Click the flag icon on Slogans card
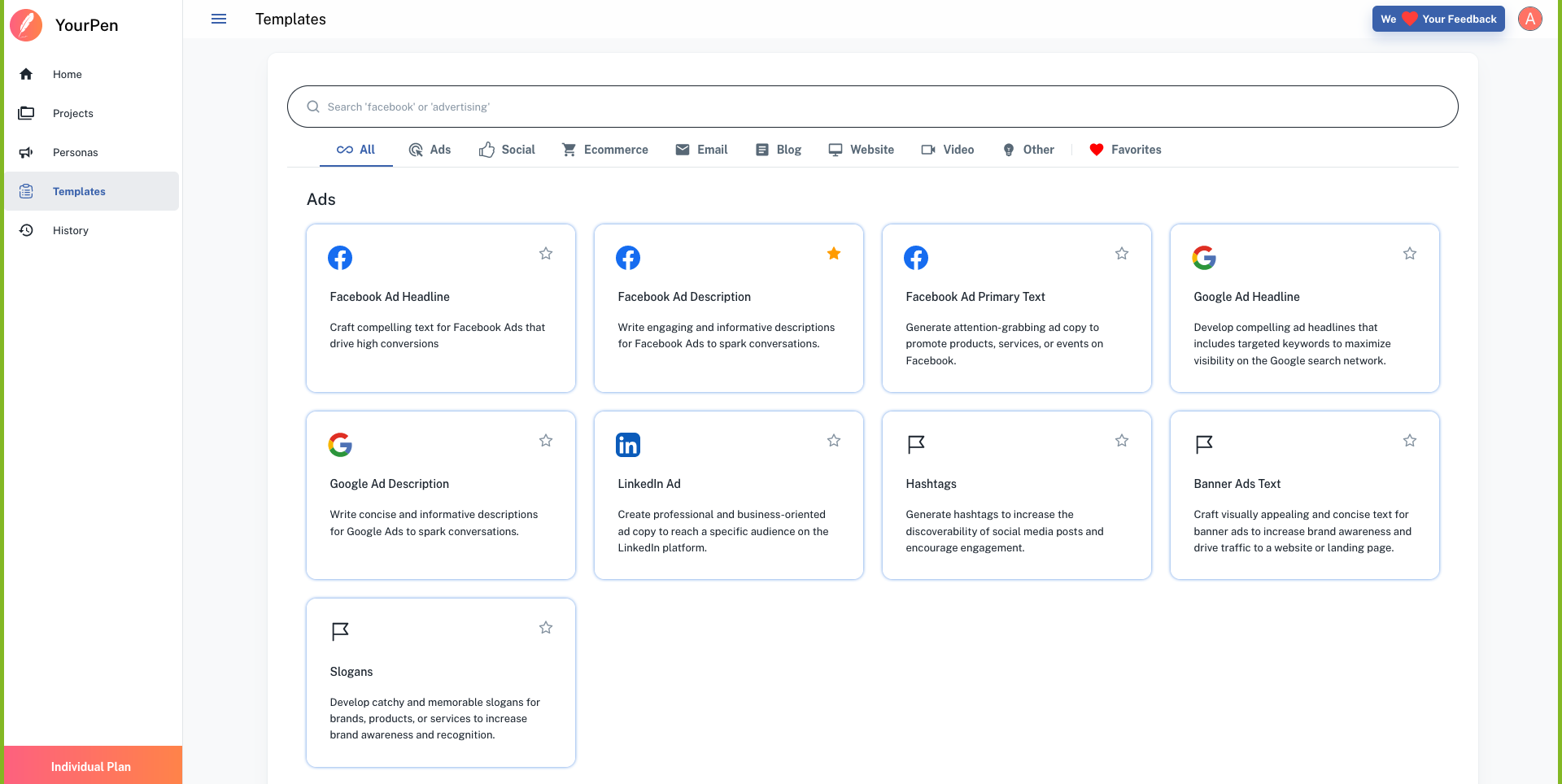 pyautogui.click(x=340, y=632)
